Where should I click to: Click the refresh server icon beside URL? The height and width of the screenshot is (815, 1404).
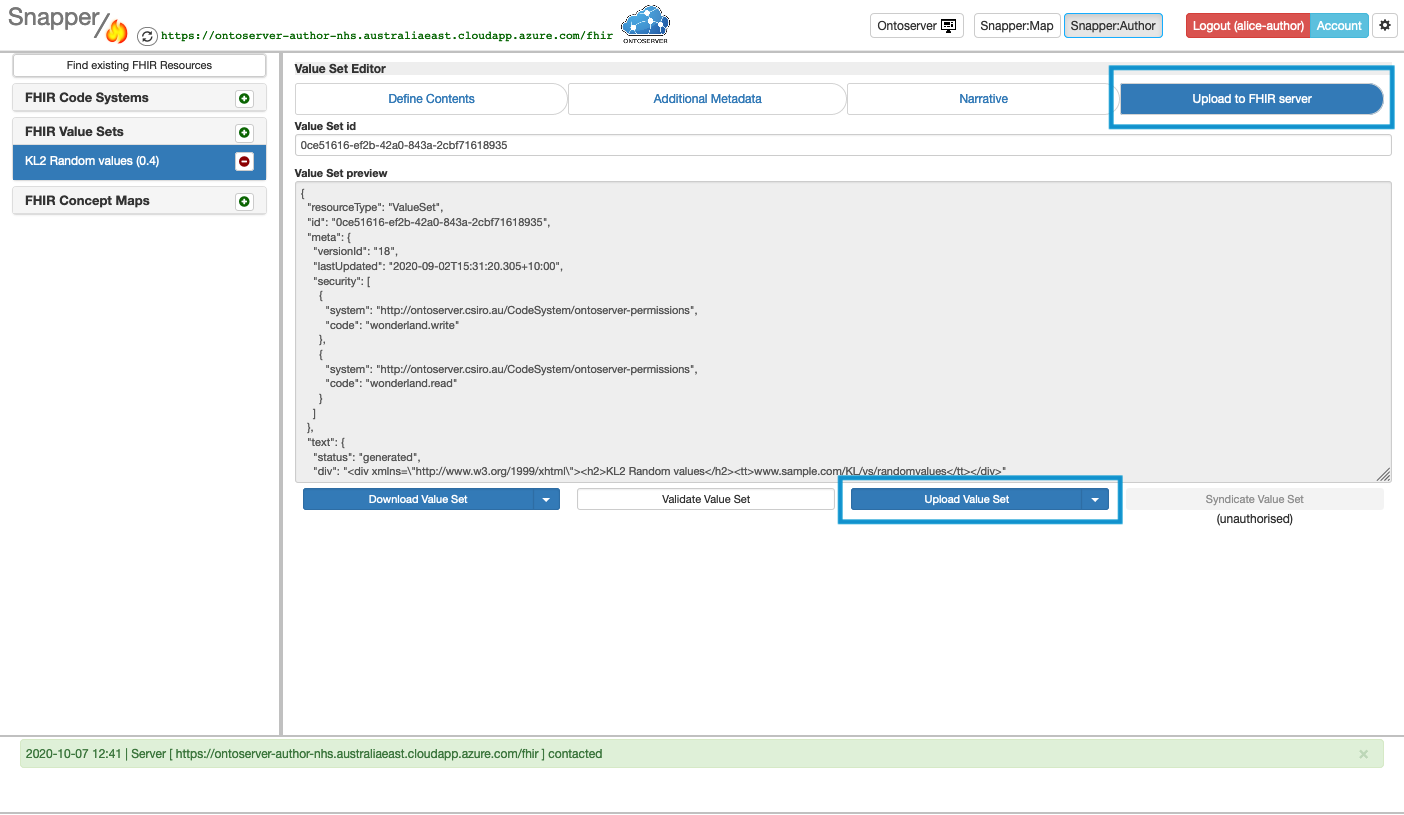coord(147,35)
